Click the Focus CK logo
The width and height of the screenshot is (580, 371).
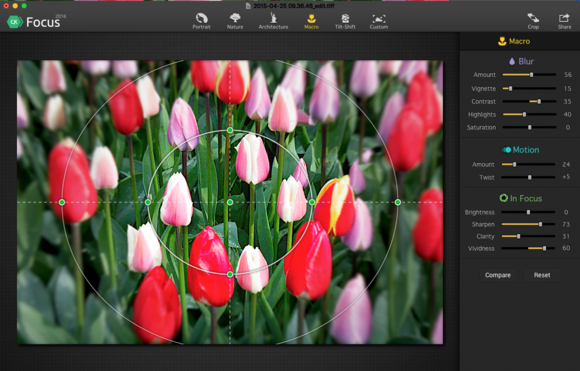click(15, 22)
